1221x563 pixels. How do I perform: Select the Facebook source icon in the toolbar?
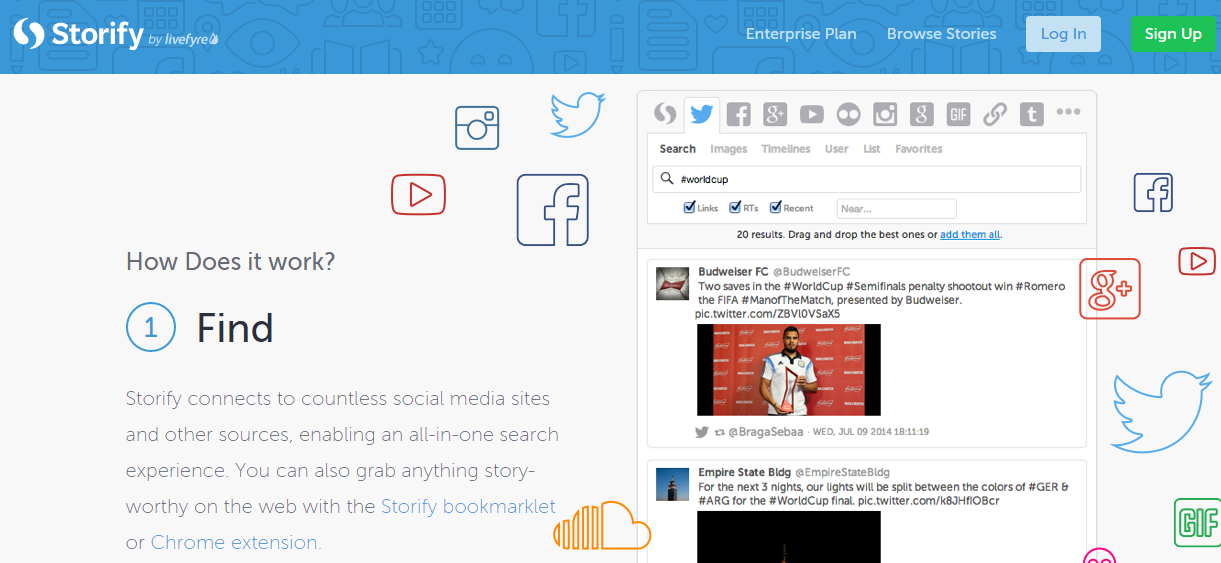click(738, 114)
